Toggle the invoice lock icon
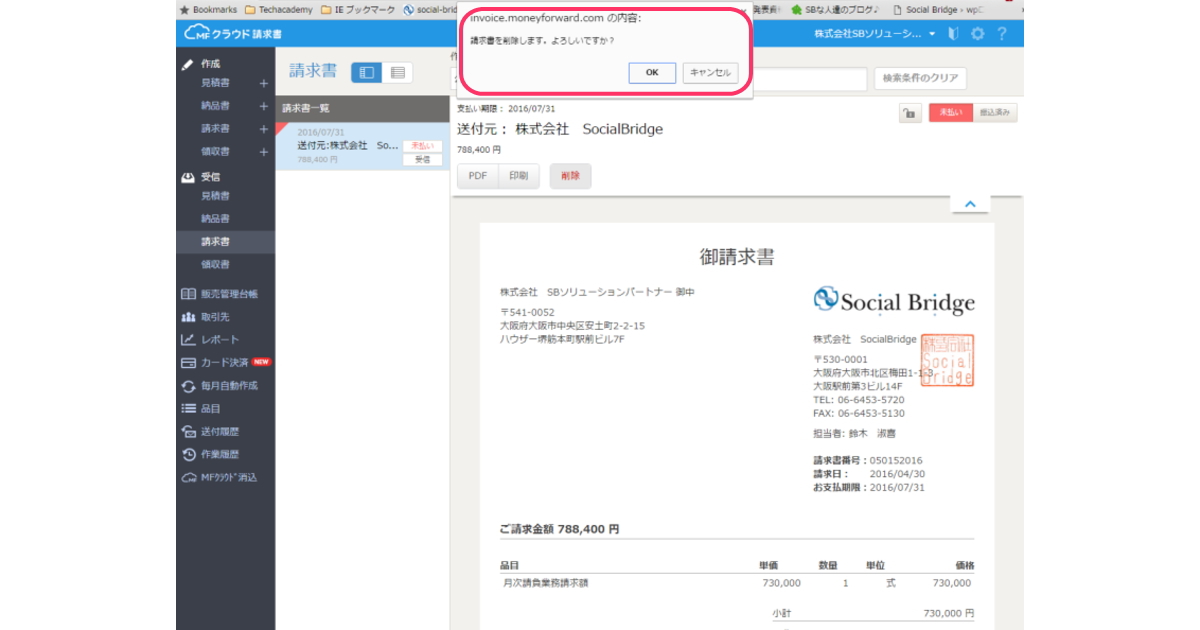The image size is (1200, 630). 910,114
